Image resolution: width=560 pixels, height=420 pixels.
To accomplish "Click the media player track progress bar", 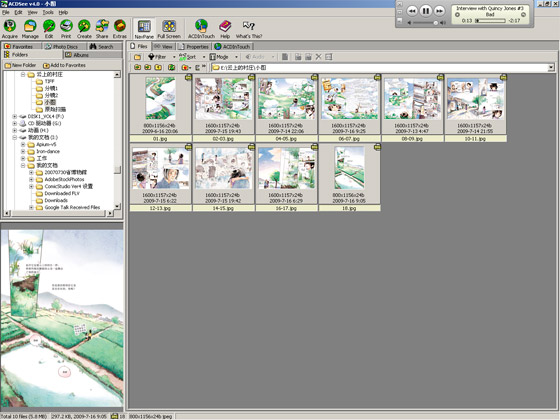I will pos(490,21).
